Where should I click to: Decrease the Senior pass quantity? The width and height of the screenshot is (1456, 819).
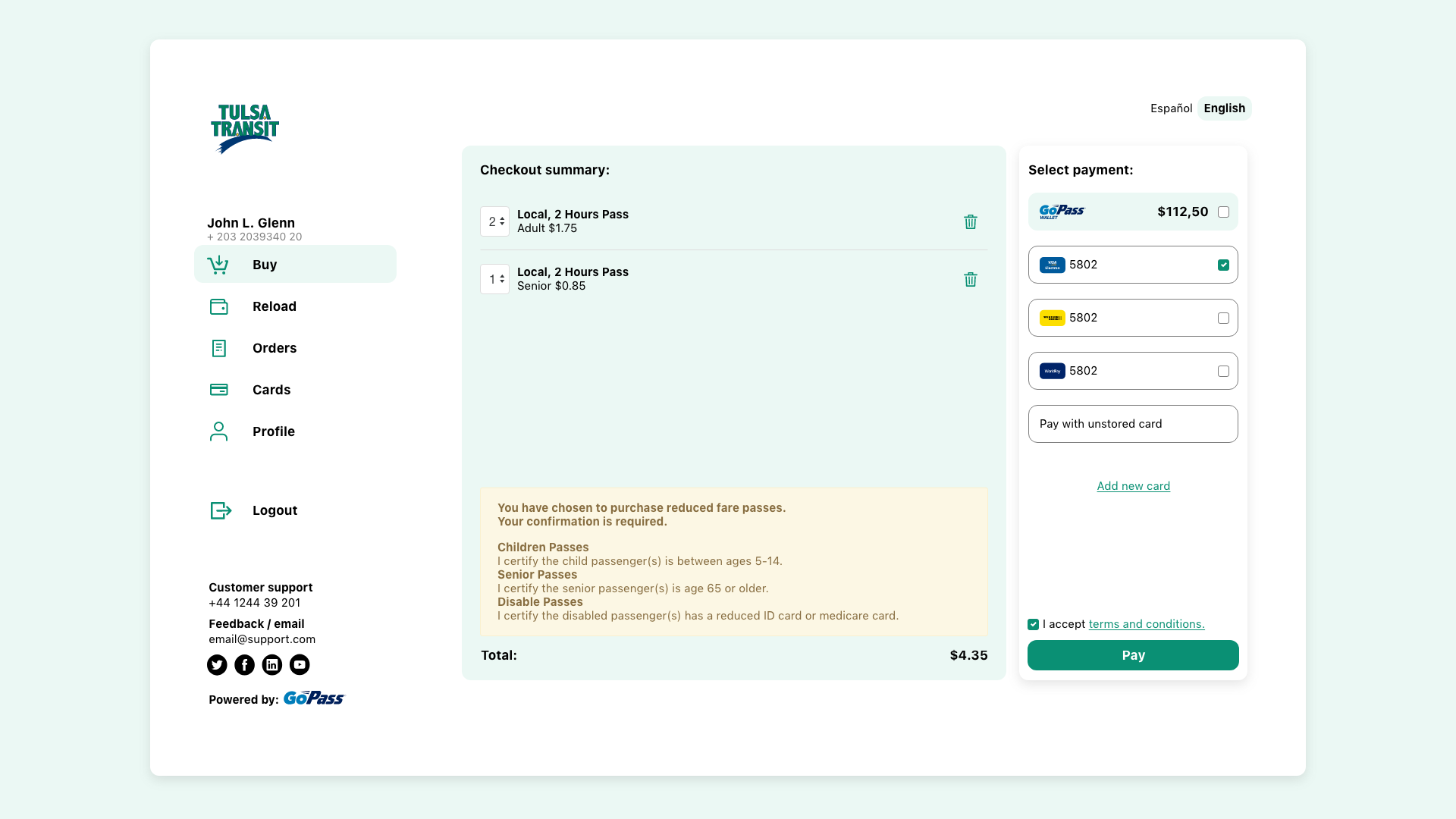[x=502, y=283]
